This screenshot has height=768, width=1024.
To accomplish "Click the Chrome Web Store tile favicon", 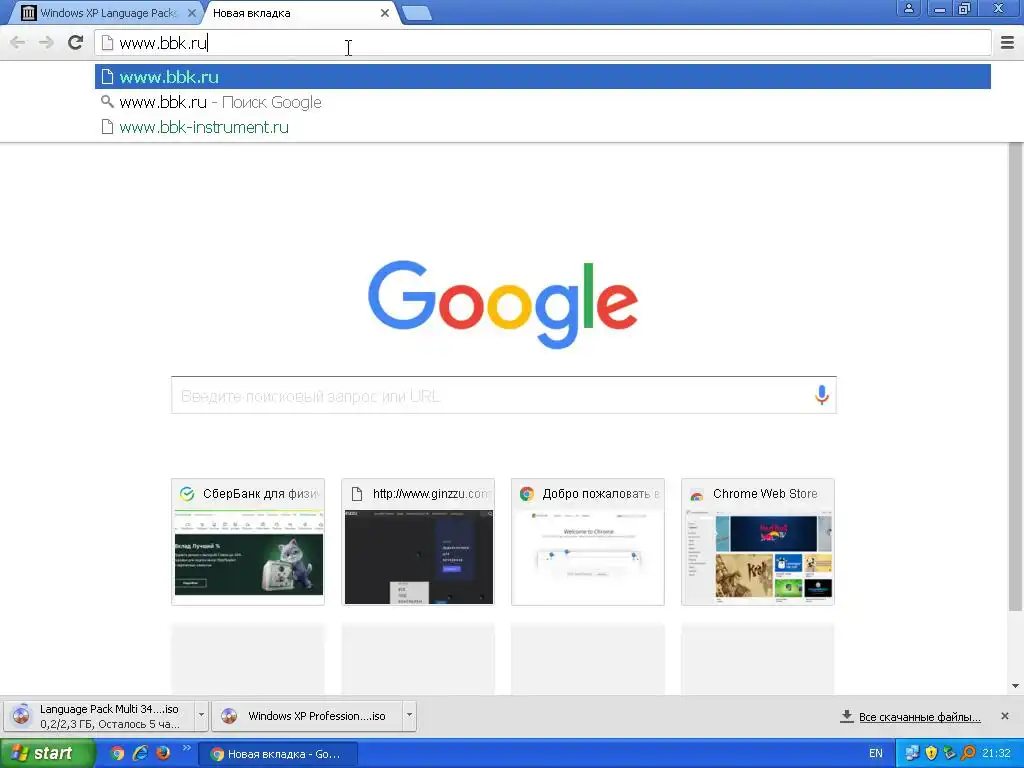I will click(697, 494).
